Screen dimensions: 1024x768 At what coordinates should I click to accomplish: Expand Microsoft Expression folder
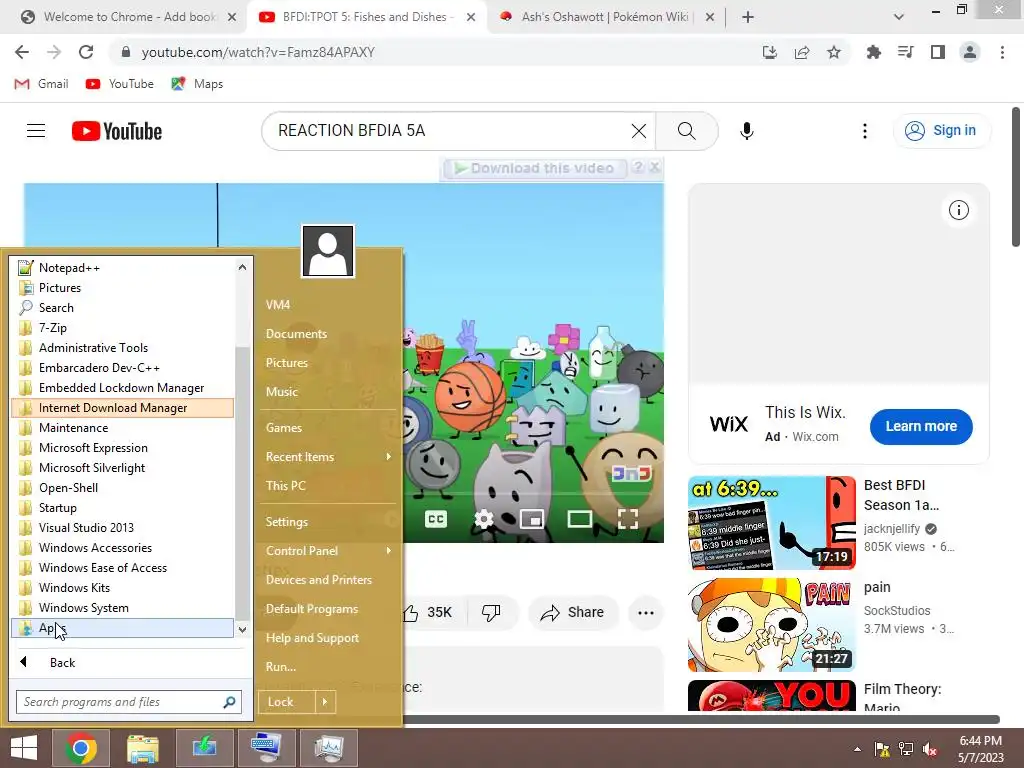coord(123,448)
